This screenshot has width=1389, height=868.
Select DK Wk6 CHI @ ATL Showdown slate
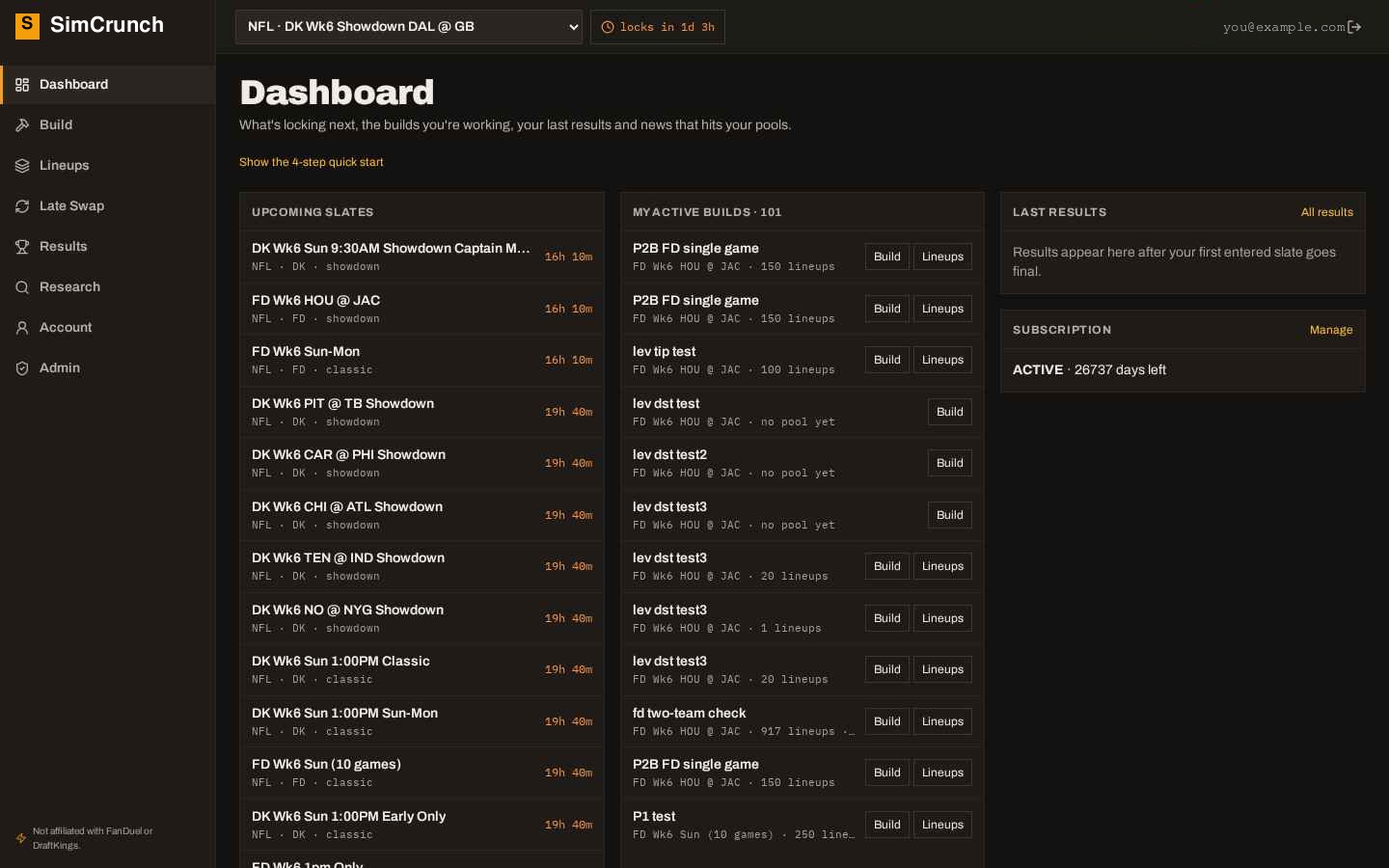422,515
